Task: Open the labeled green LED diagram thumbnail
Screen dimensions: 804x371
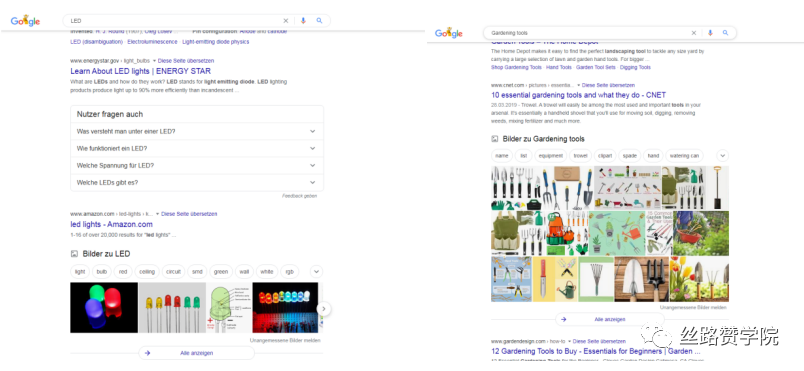Action: (229, 307)
